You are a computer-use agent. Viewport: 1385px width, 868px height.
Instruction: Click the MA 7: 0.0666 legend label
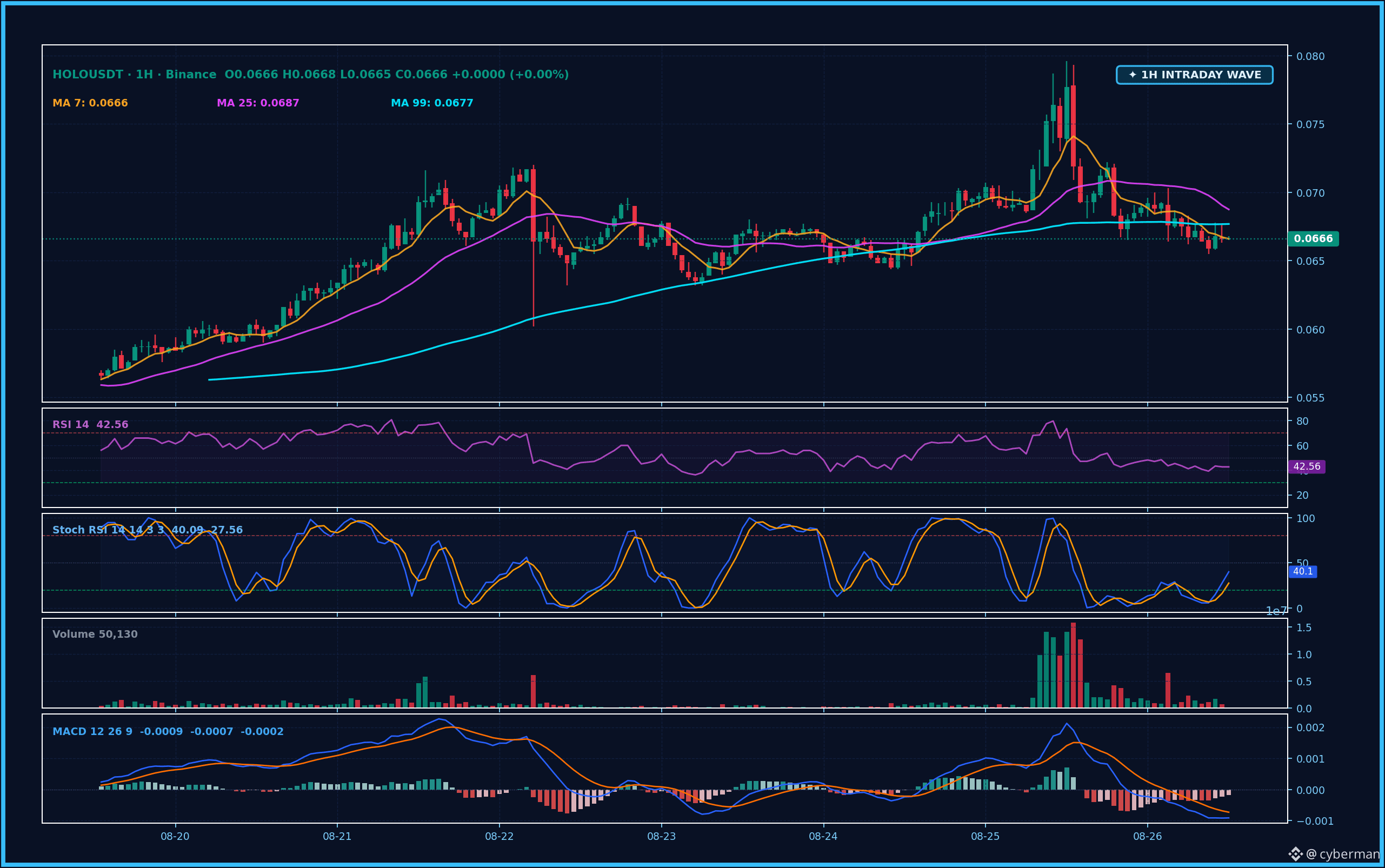point(90,103)
